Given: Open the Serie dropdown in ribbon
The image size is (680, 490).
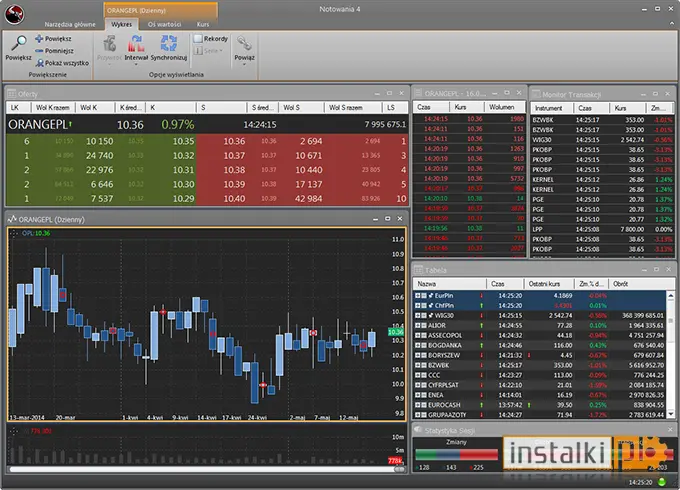Looking at the screenshot, I should pos(210,51).
